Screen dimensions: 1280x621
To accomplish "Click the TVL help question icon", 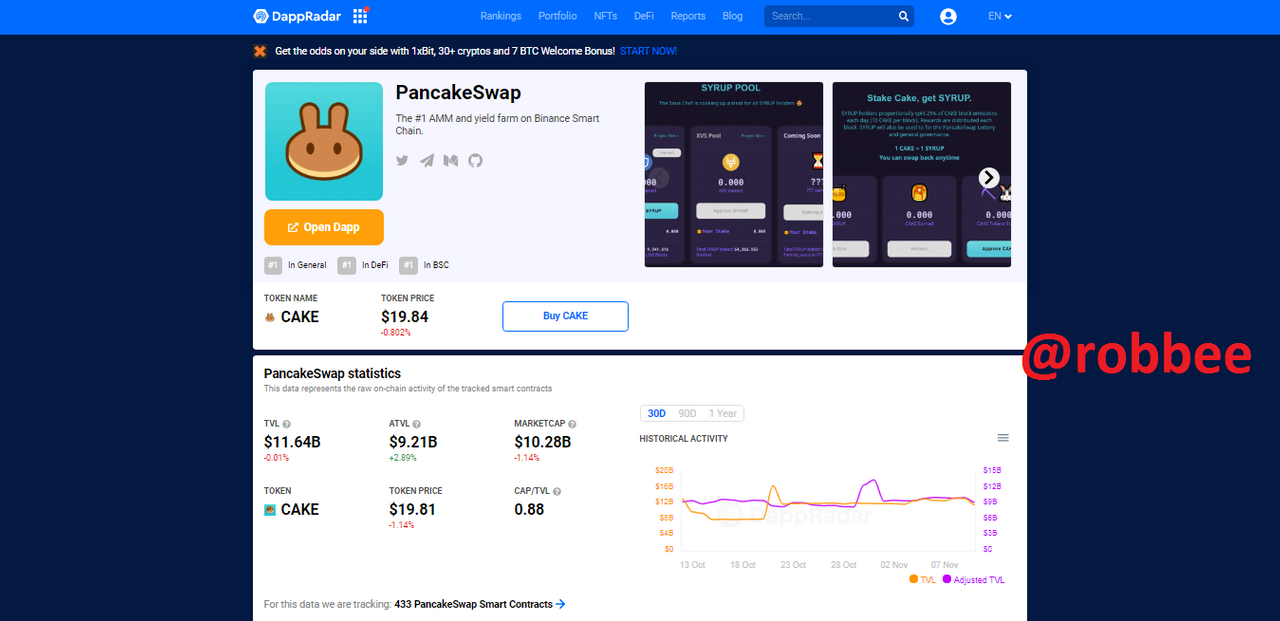I will point(286,424).
